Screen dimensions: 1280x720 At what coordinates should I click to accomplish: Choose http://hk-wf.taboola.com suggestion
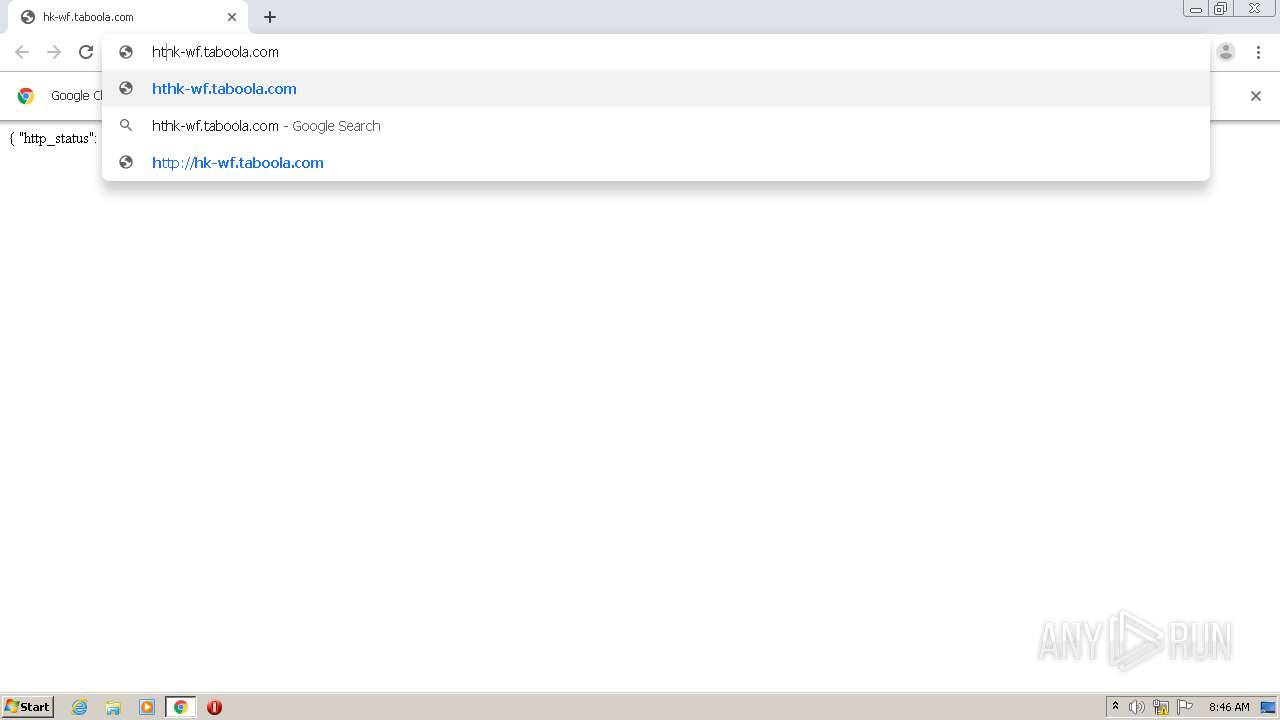tap(656, 163)
